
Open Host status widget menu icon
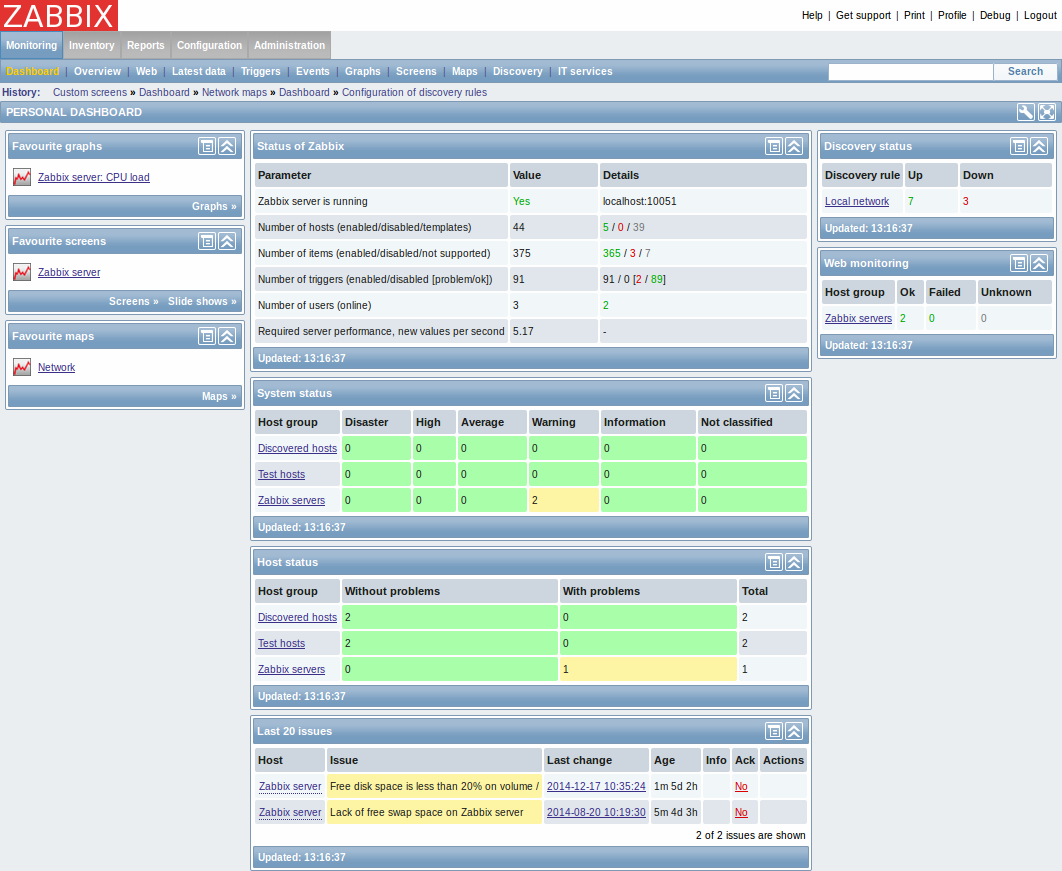(773, 562)
